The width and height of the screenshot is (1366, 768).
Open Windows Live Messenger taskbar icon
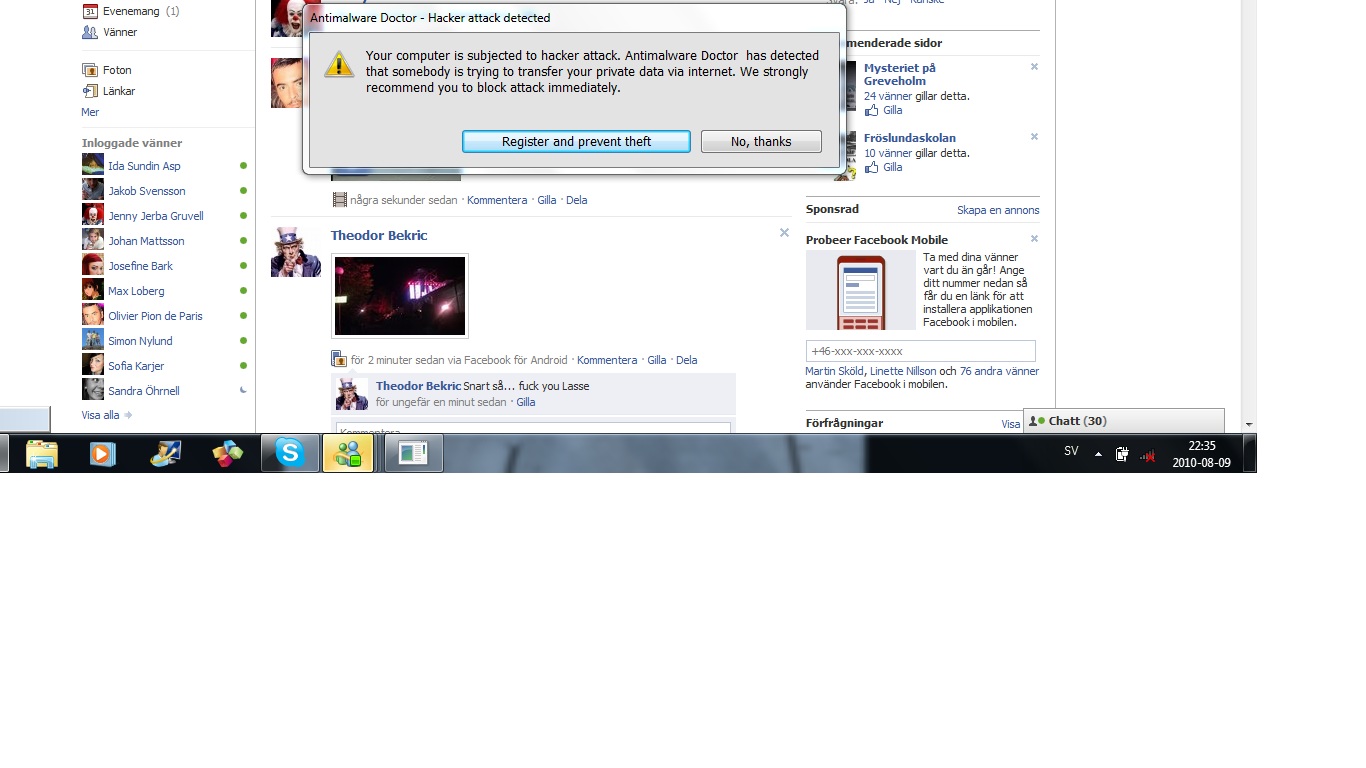(348, 454)
